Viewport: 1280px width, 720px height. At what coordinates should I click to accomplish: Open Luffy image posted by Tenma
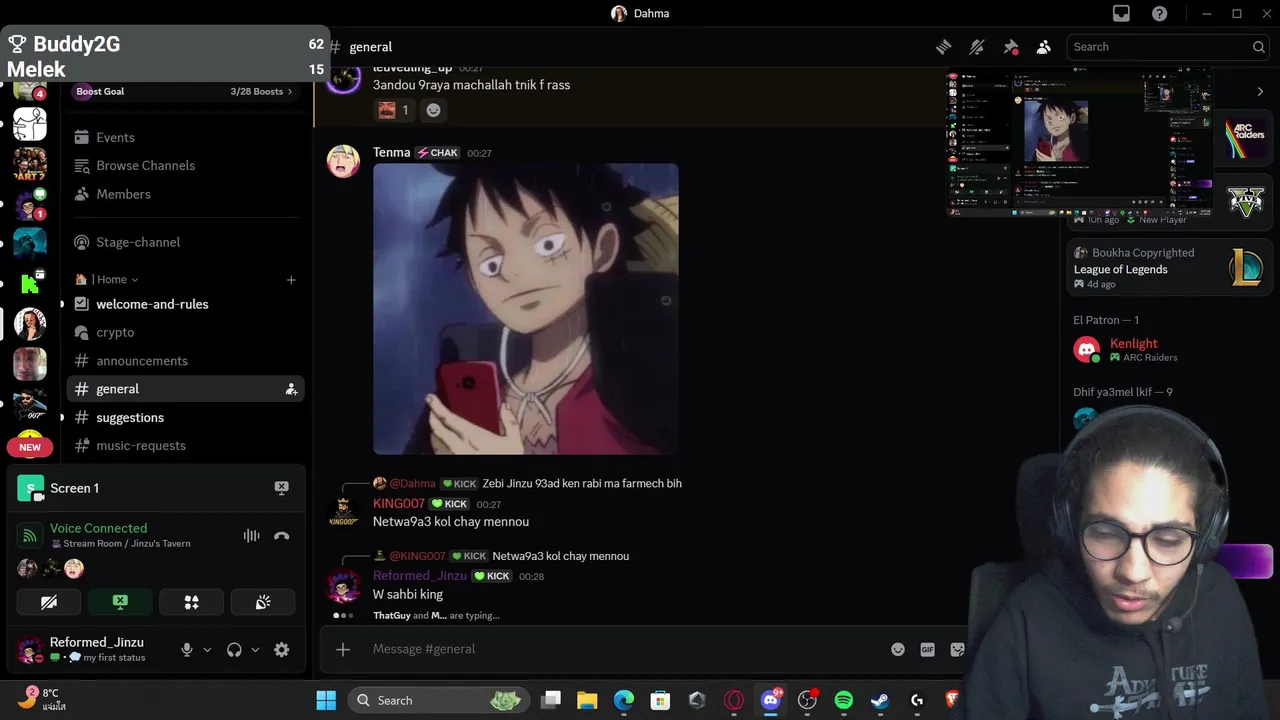[x=526, y=309]
